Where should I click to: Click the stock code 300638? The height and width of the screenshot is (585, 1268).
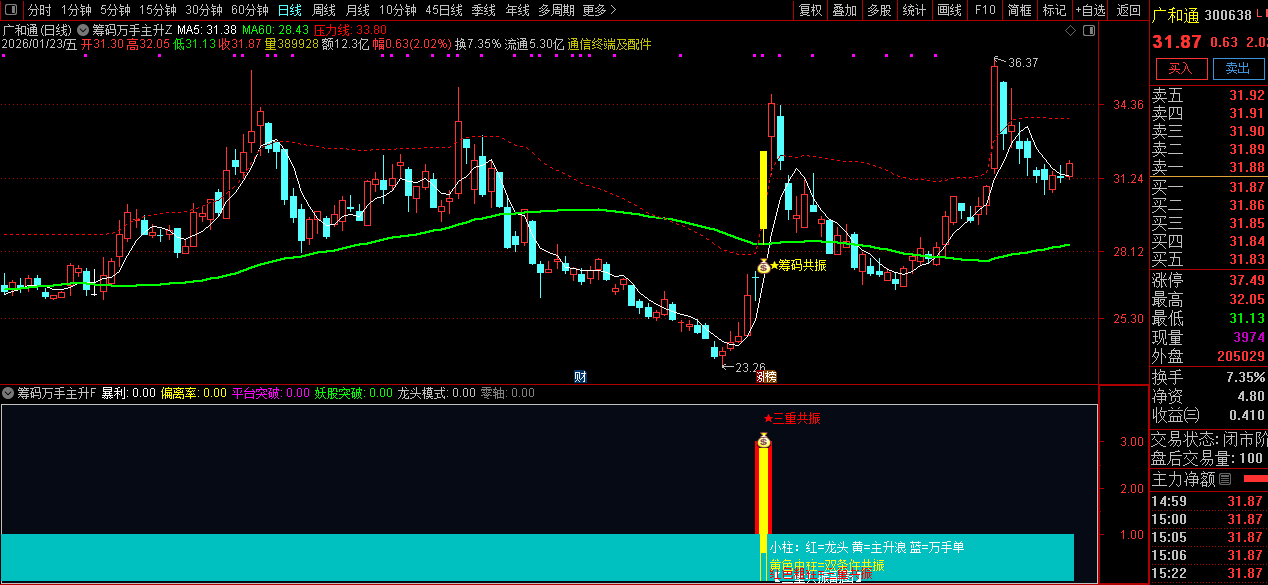click(x=1228, y=15)
